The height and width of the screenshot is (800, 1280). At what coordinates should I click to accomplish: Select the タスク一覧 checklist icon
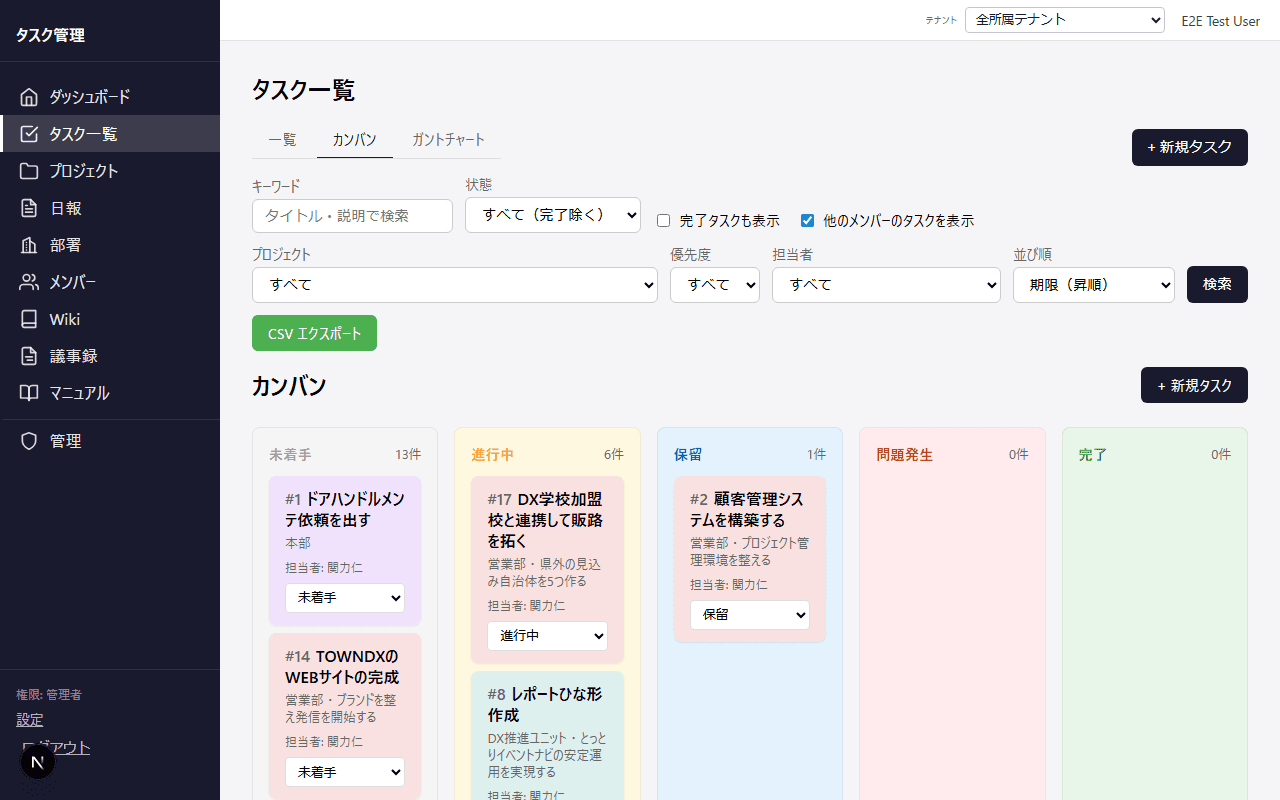(x=29, y=133)
